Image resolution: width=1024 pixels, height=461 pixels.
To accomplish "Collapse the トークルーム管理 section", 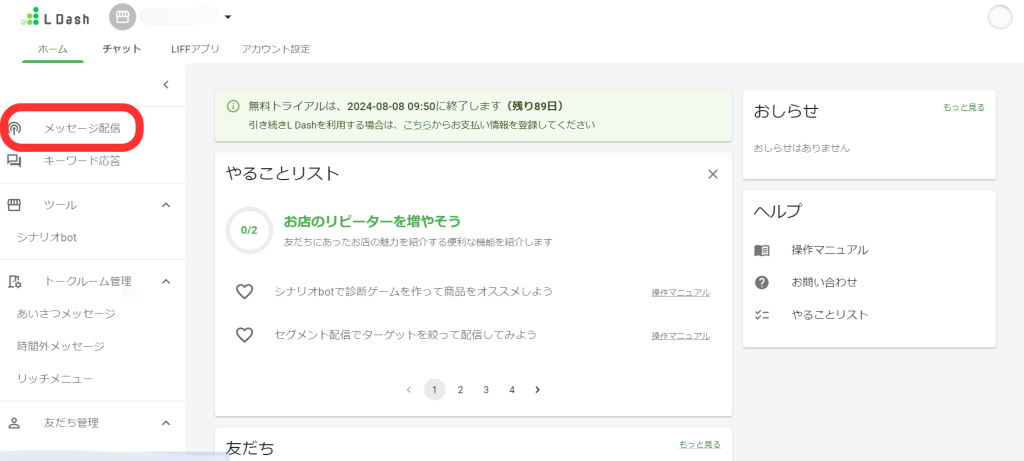I will tap(166, 282).
